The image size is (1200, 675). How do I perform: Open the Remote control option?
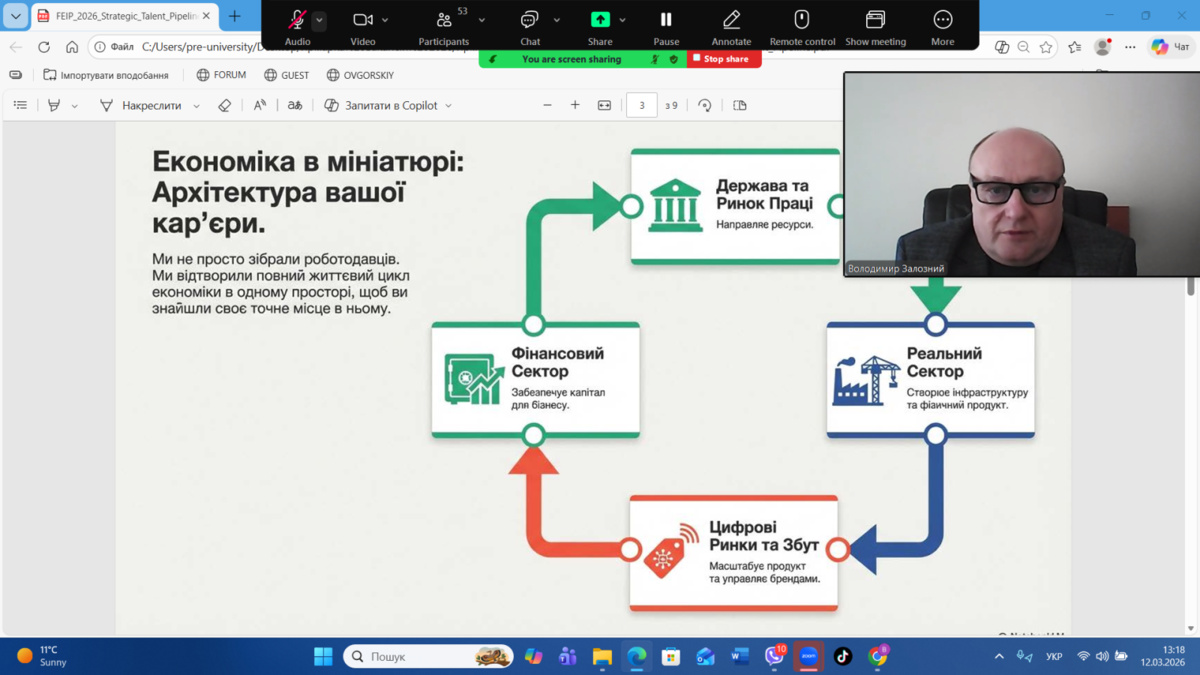[801, 20]
